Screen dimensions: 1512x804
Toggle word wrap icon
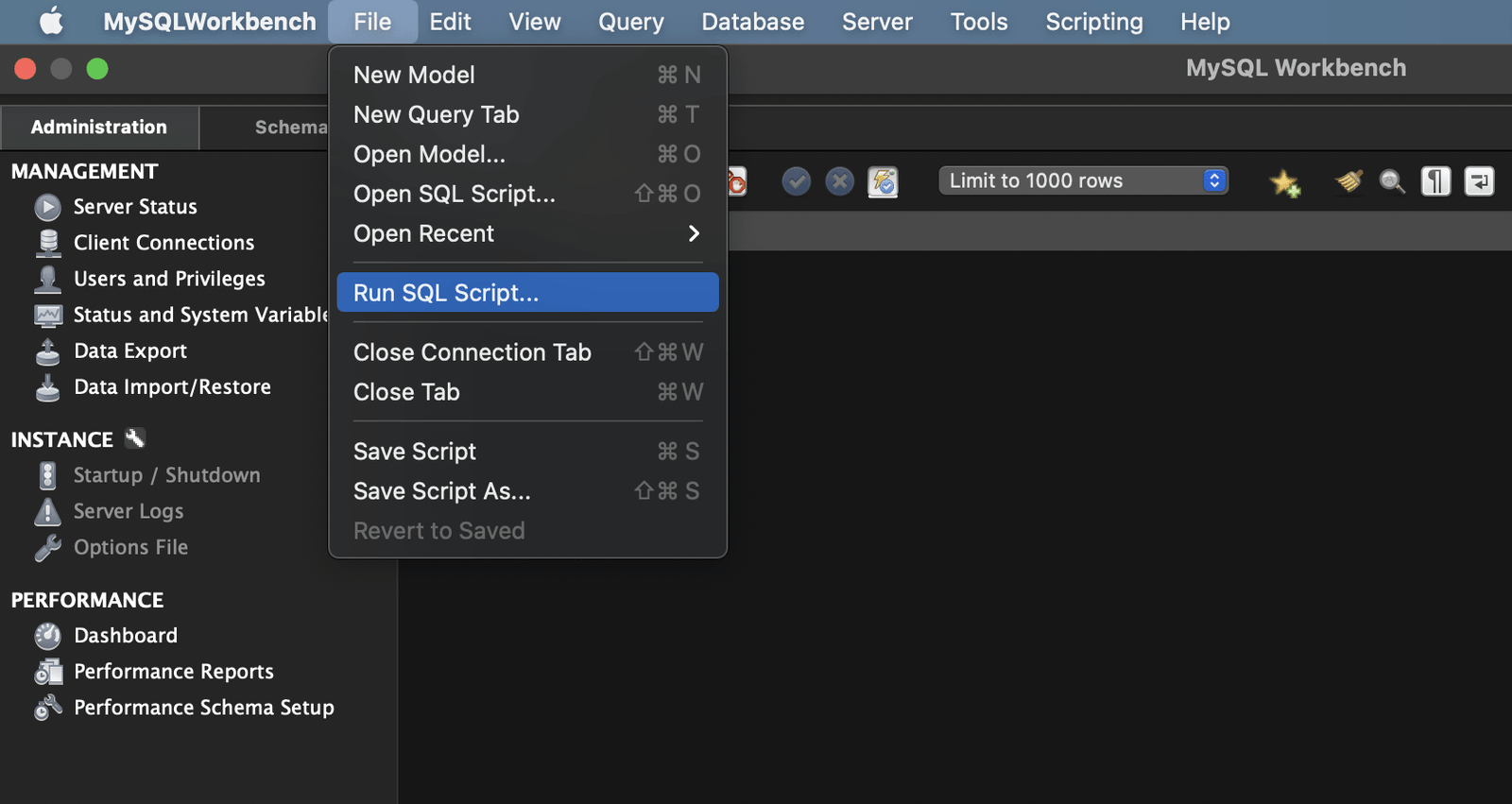pos(1479,180)
